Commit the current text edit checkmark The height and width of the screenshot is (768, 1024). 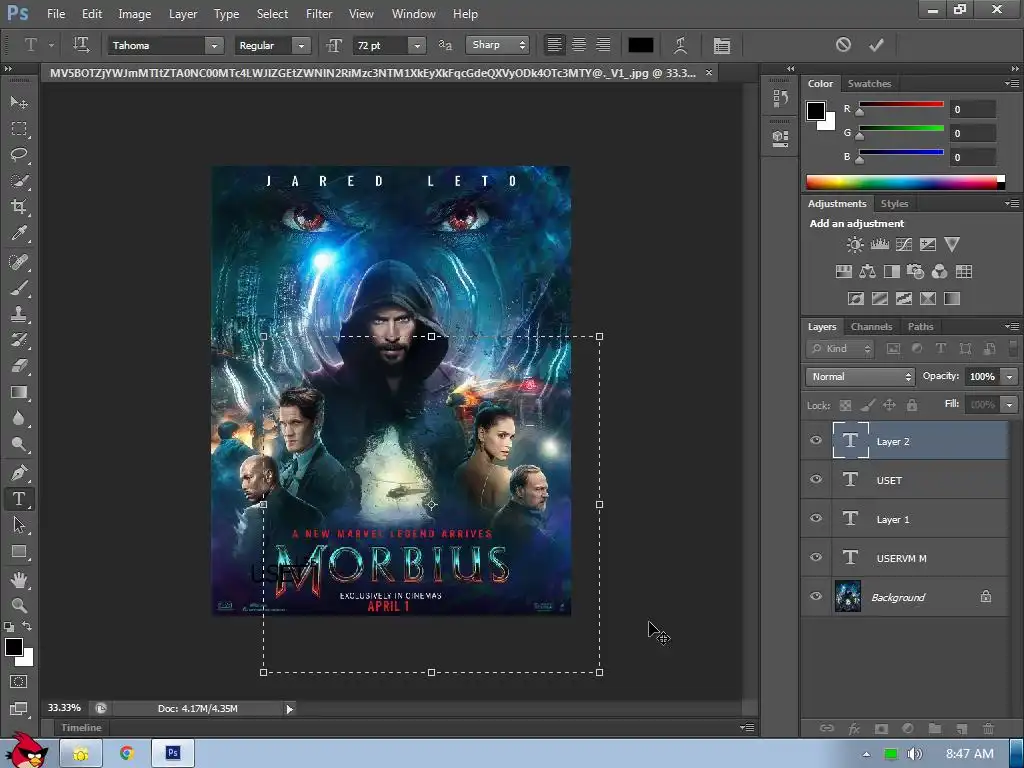[x=877, y=45]
